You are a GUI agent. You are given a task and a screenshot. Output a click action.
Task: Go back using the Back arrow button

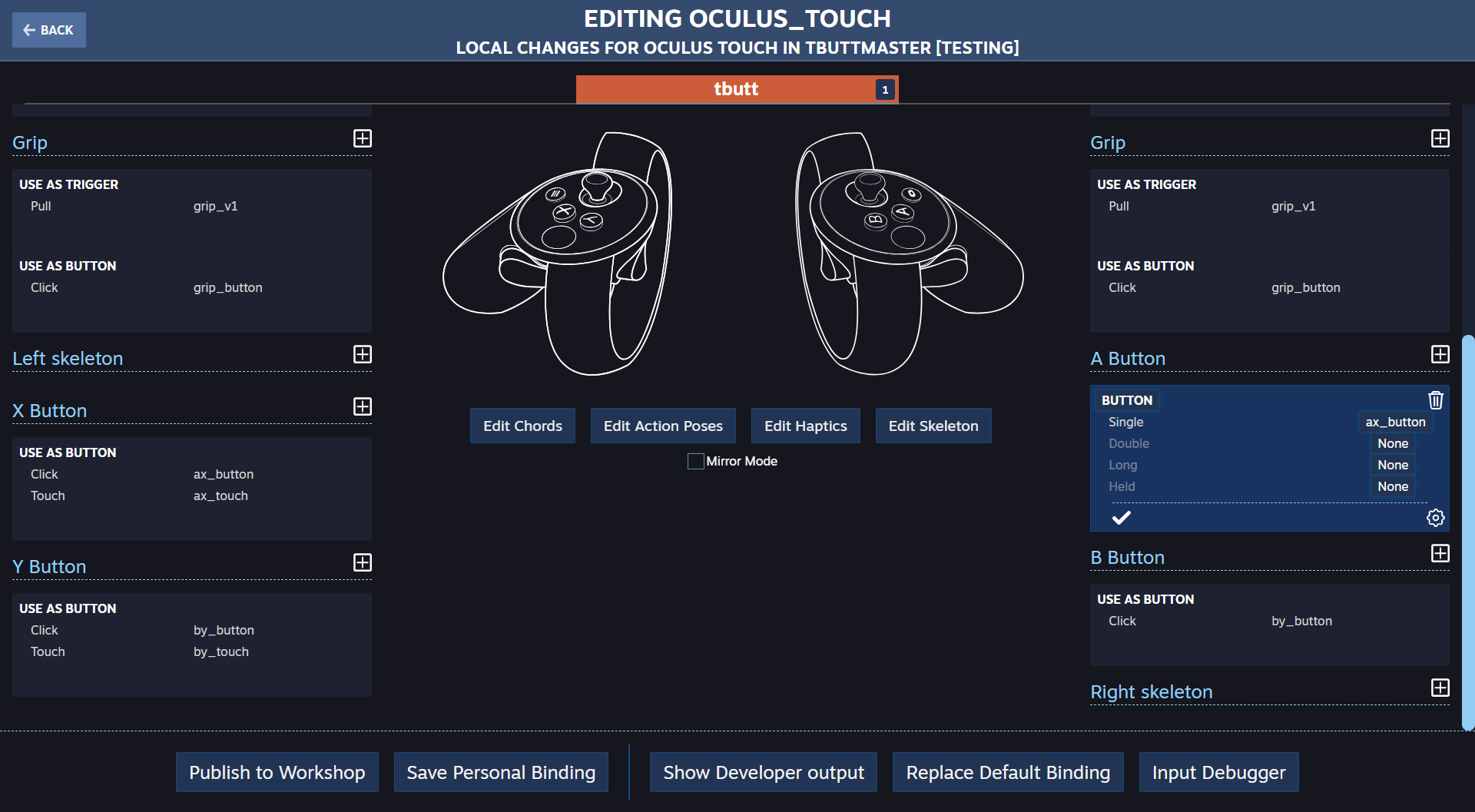(x=49, y=30)
